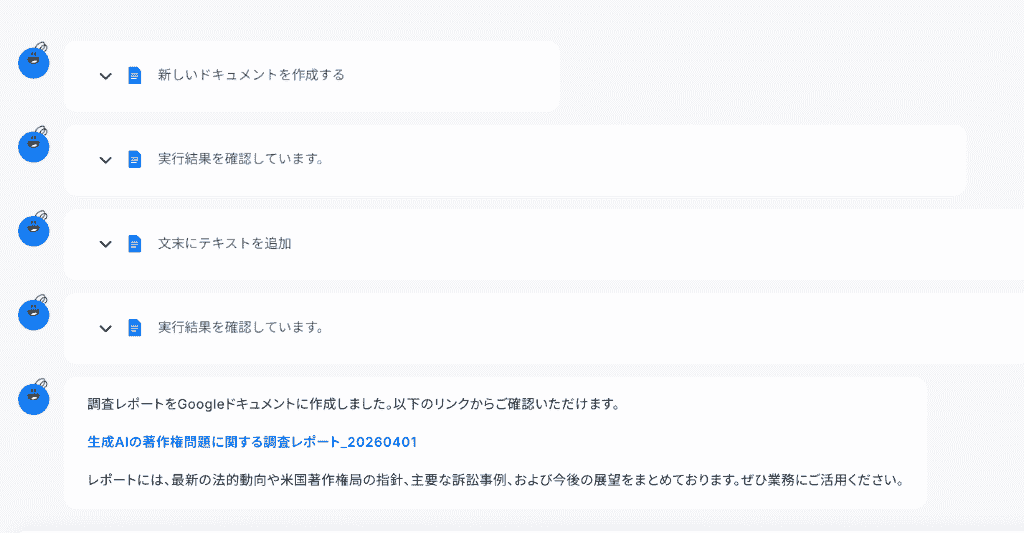Expand the first 実行結果を確認しています chevron
Screen dimensions: 1024x533
pos(105,160)
